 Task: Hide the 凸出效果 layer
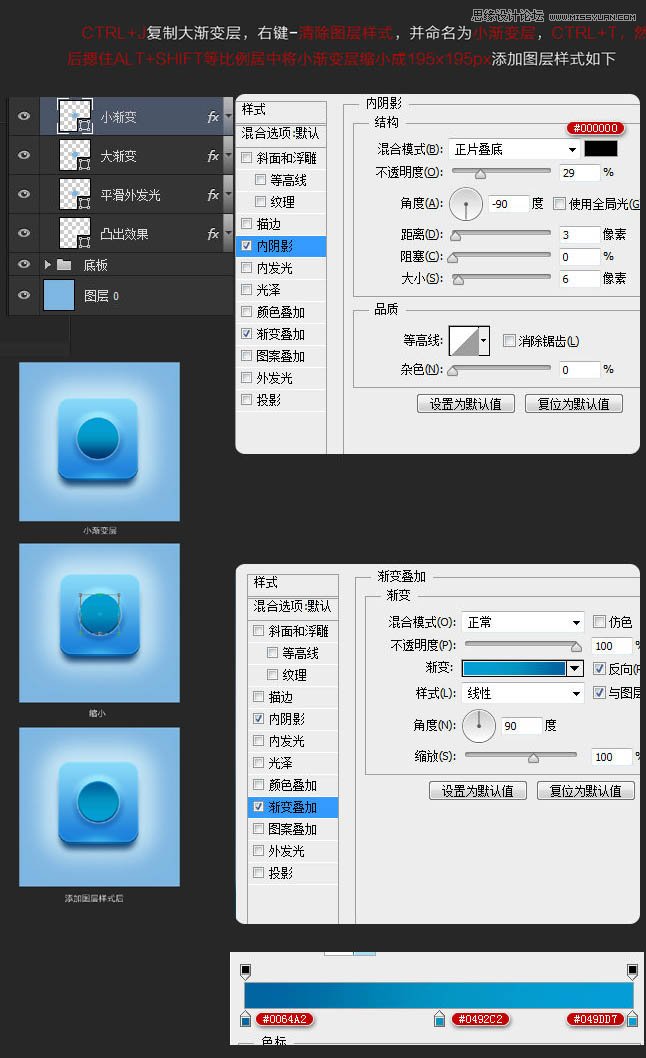(x=24, y=233)
